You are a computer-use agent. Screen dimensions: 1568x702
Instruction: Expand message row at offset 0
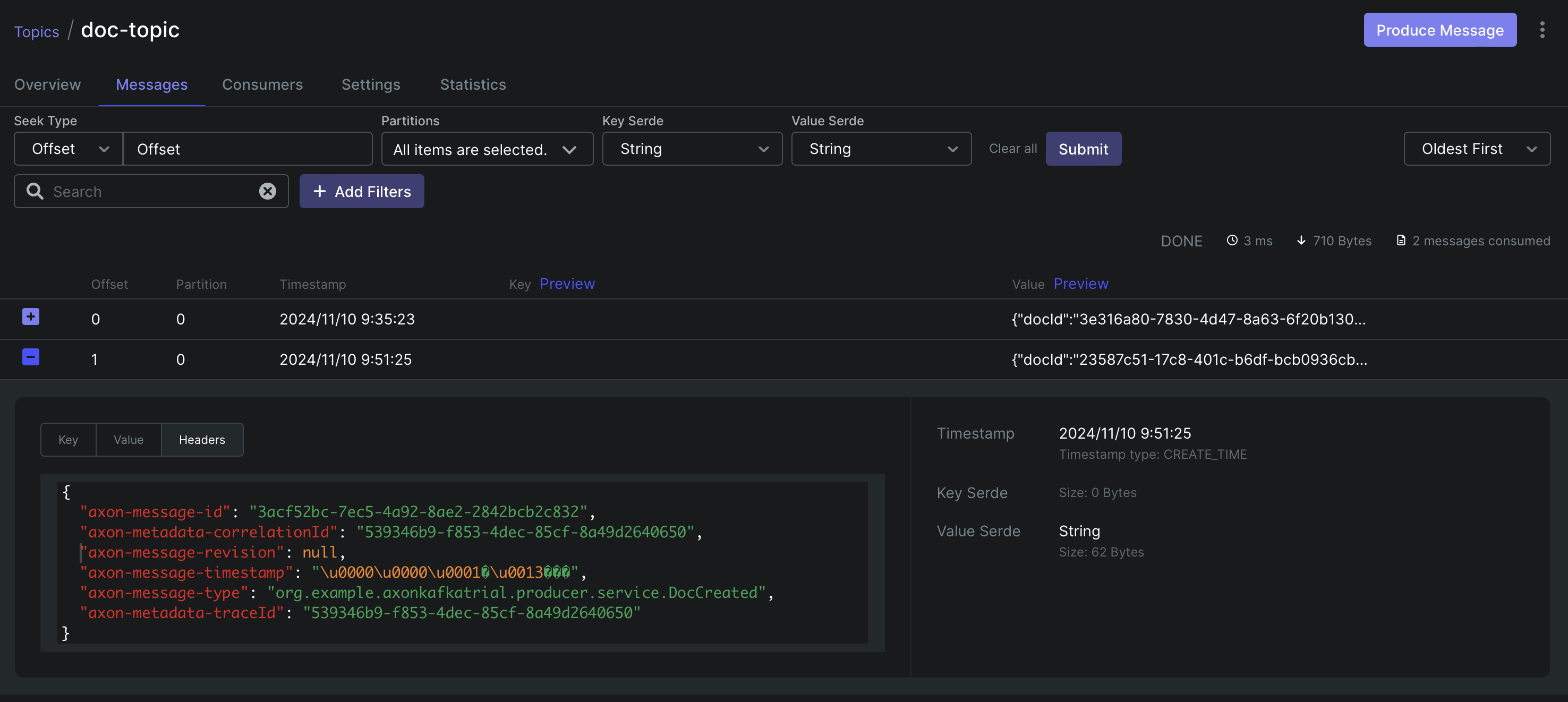pyautogui.click(x=30, y=317)
